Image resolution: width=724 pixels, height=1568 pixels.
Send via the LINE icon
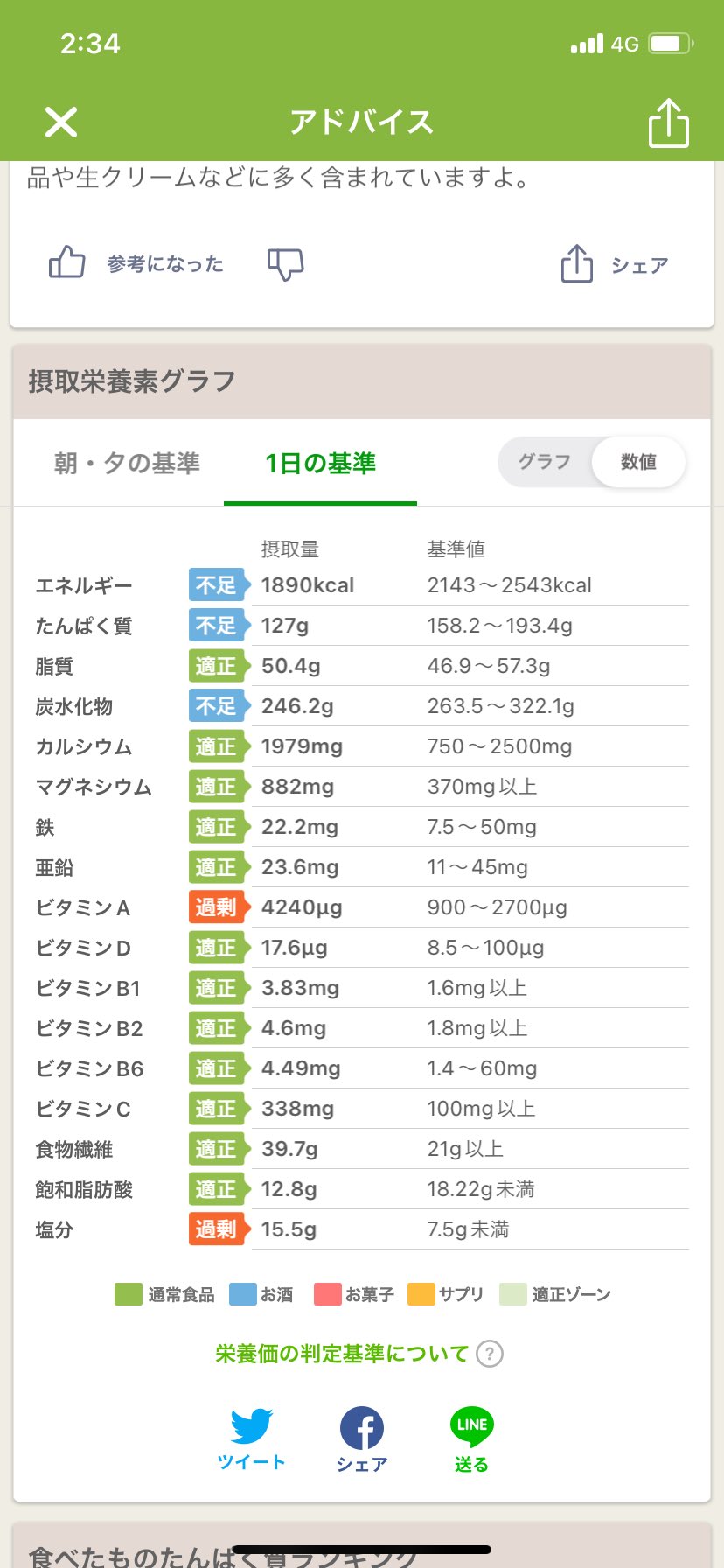tap(471, 1426)
